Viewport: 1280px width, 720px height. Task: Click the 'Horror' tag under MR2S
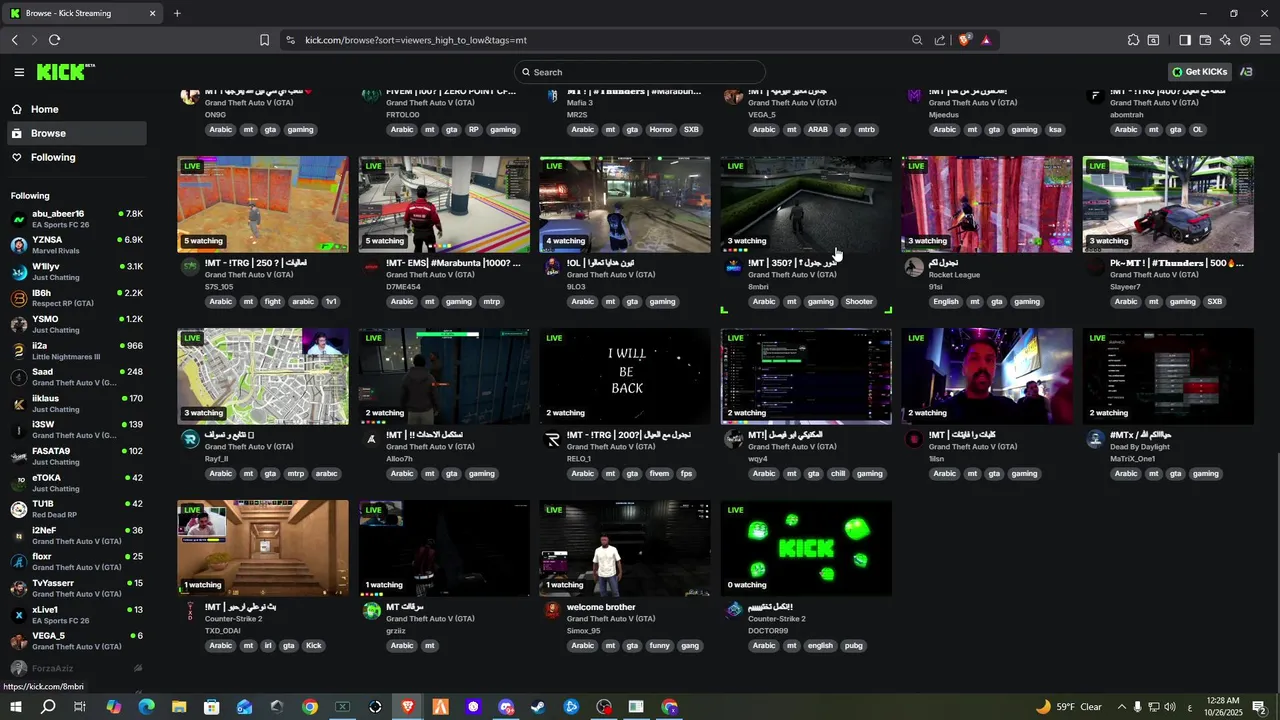point(661,130)
